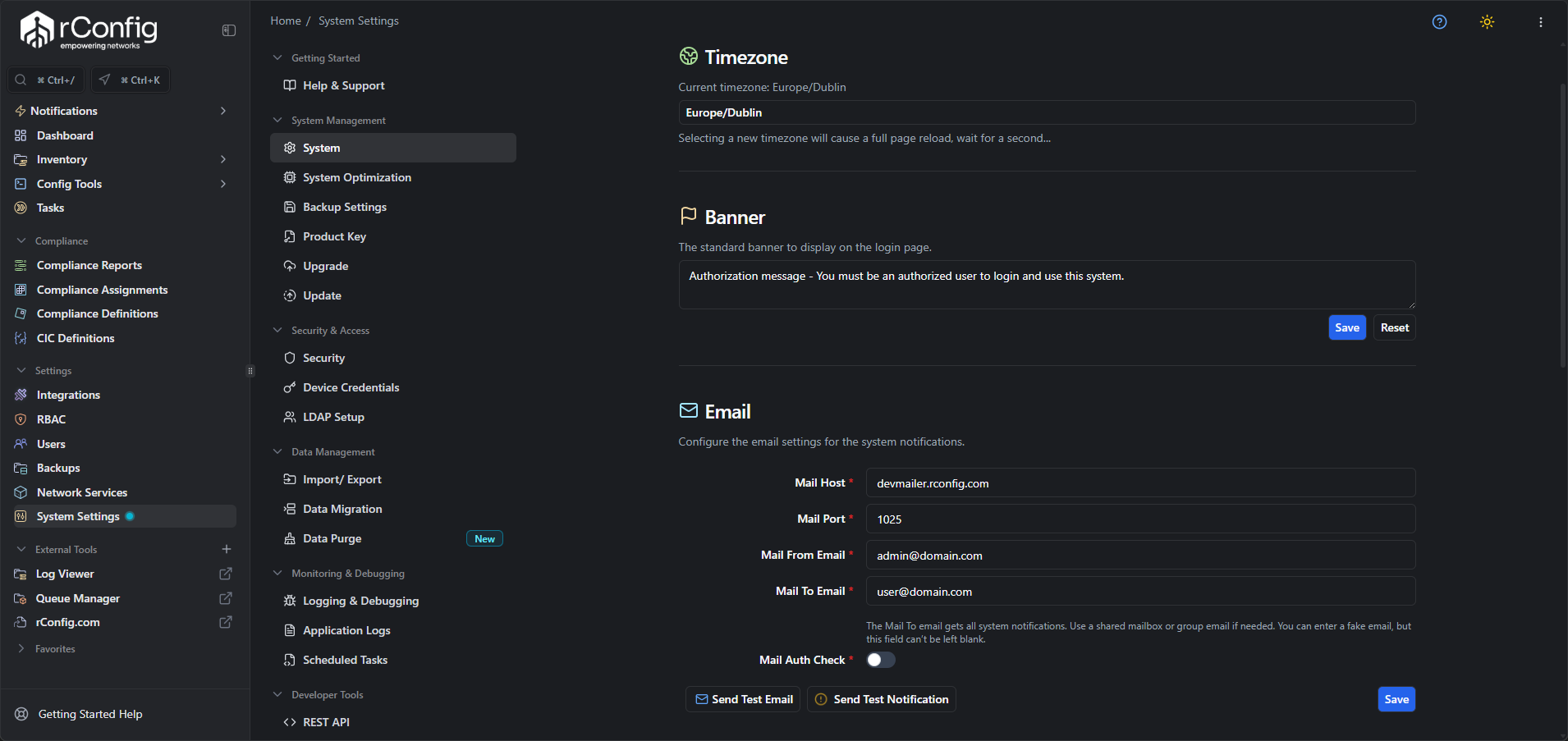
Task: Open the LDAP Setup page
Action: 333,417
